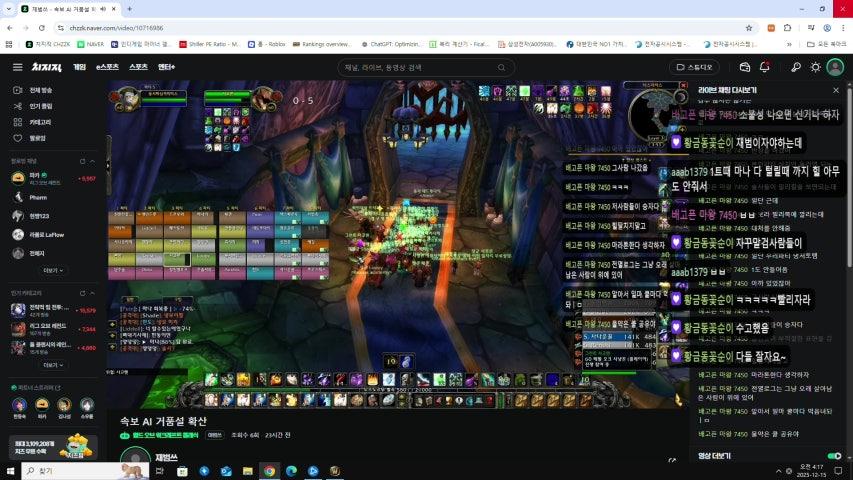Expand 더보기 under popular categories
Screen dimensions: 853x480
[x=53, y=365]
